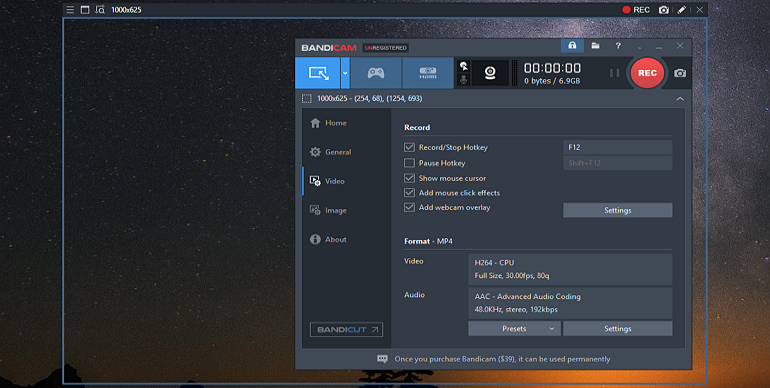Click the UNREGISTERED badge
This screenshot has height=388, width=770.
386,48
